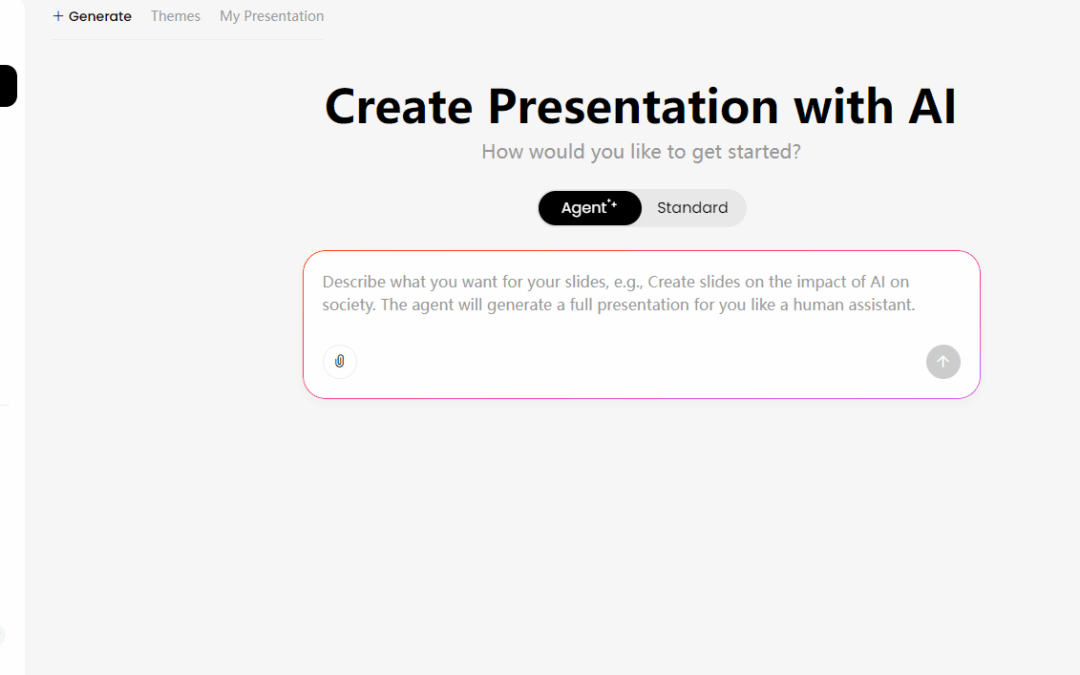Click the Create Presentation with AI heading

pos(640,106)
